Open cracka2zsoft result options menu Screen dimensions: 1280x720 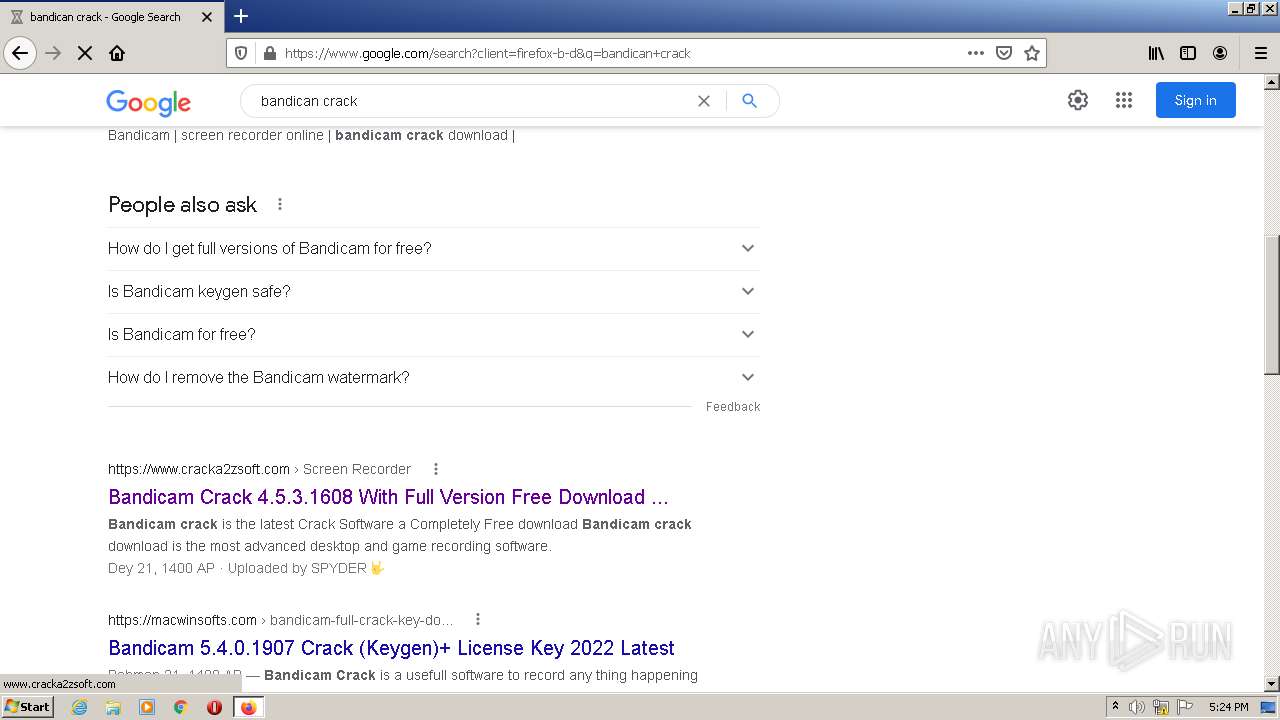435,469
